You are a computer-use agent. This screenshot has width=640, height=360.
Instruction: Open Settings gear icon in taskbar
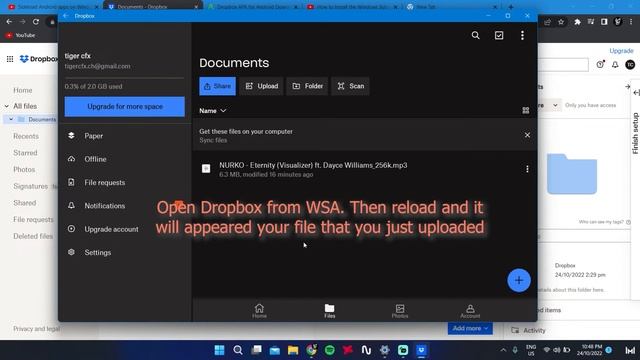click(384, 350)
